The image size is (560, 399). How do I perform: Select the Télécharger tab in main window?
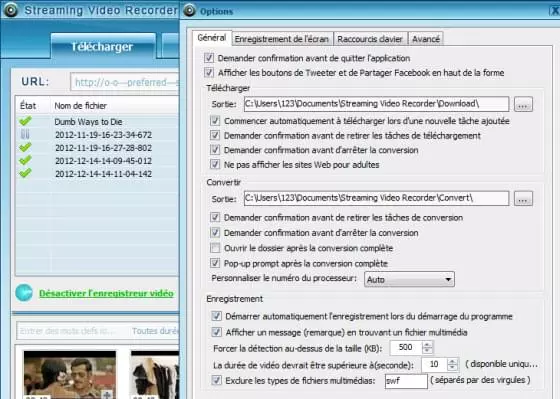(x=103, y=46)
